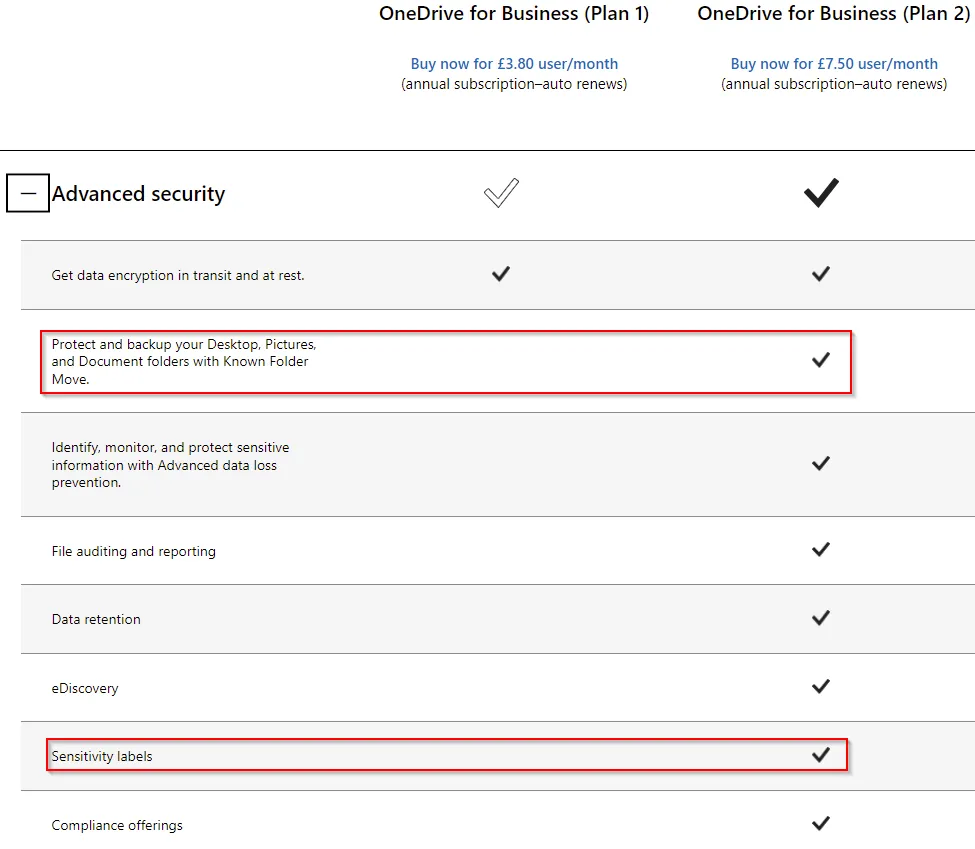This screenshot has width=975, height=849.
Task: Select the OneDrive for Business (Plan 2) heading
Action: coord(834,14)
